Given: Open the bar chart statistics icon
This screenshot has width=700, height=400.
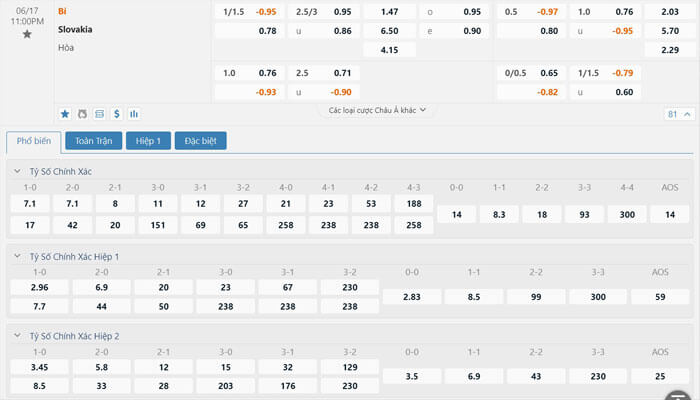Looking at the screenshot, I should click(134, 114).
